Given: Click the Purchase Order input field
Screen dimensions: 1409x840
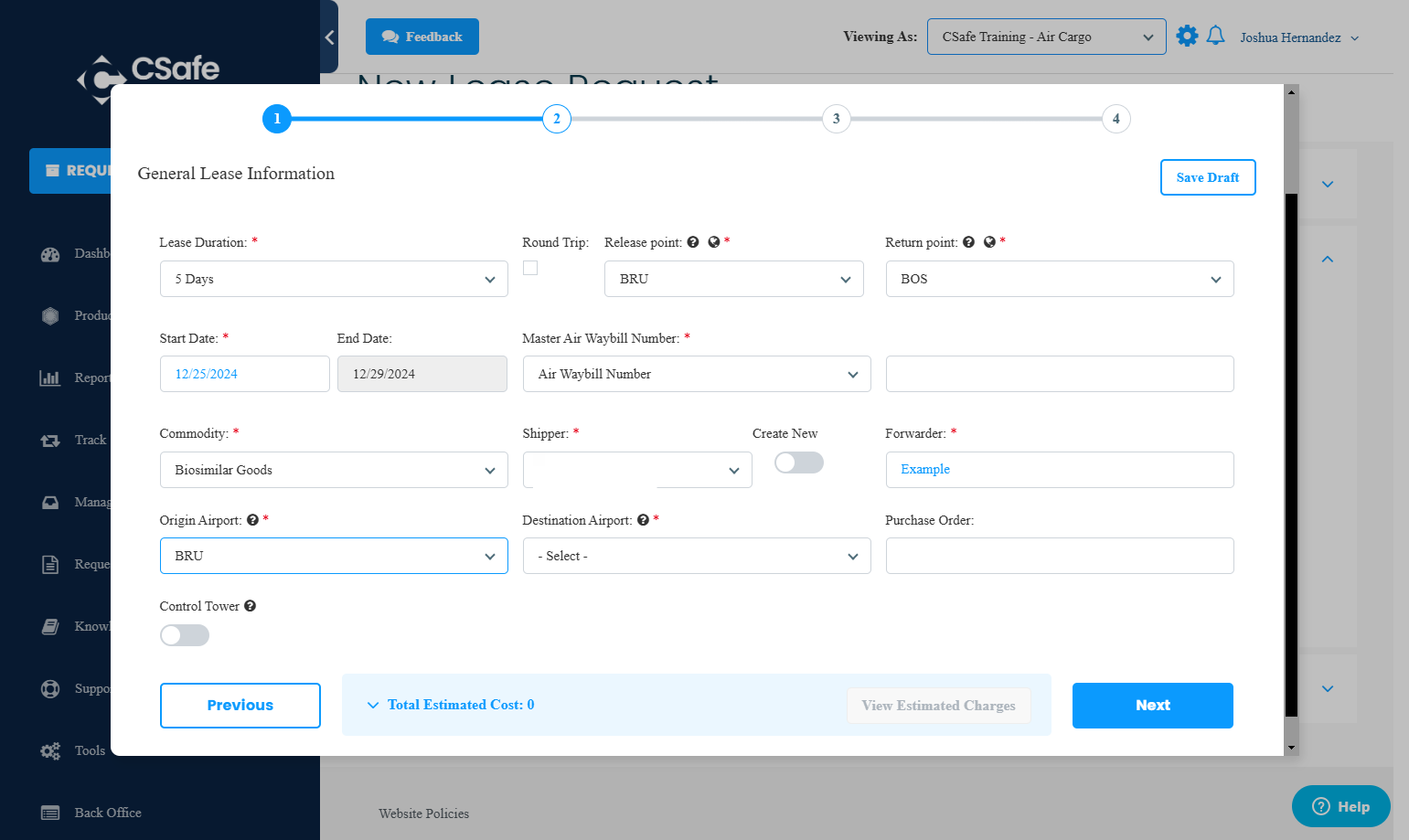Looking at the screenshot, I should pos(1060,556).
